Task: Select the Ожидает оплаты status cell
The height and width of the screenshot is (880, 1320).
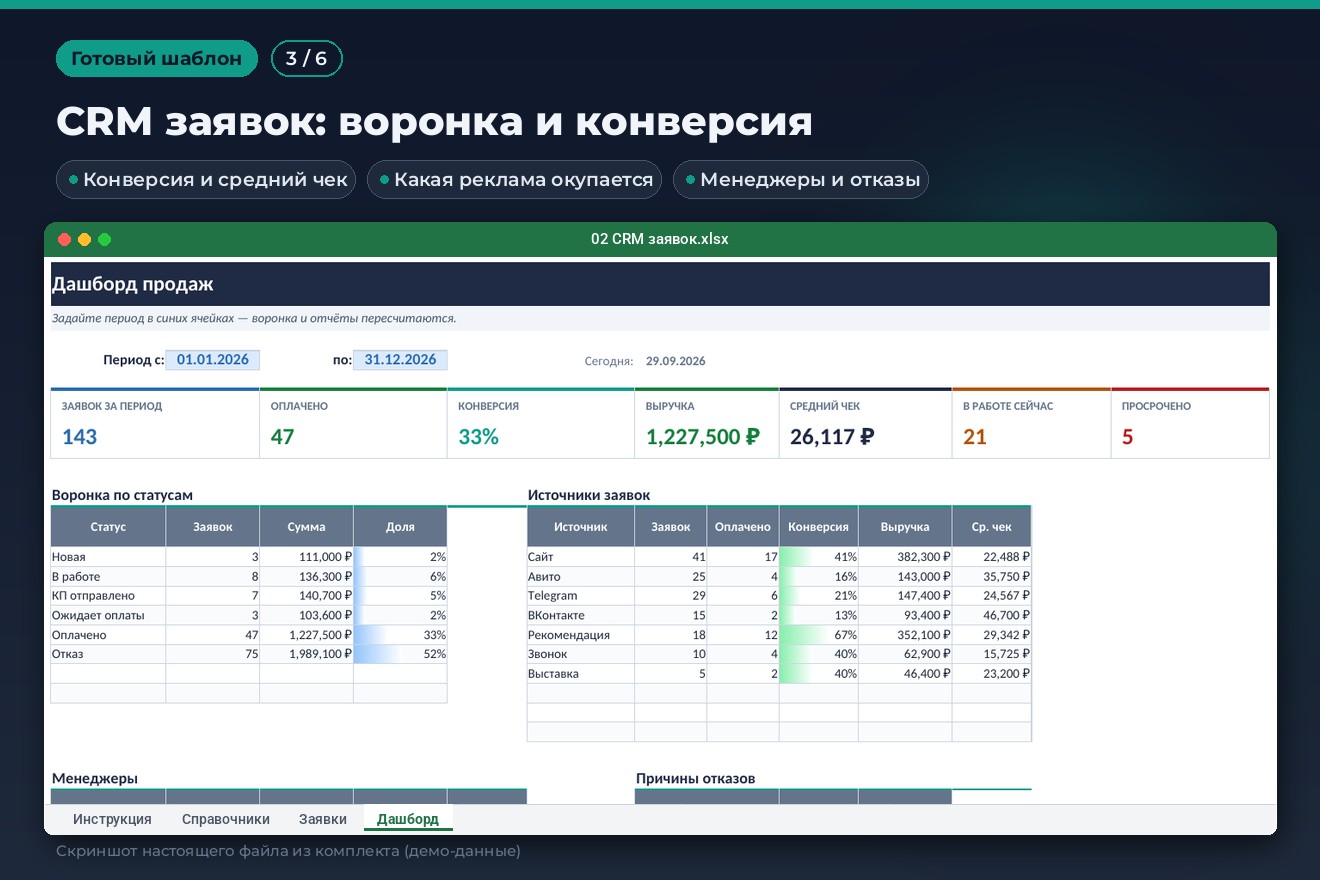Action: coord(108,615)
